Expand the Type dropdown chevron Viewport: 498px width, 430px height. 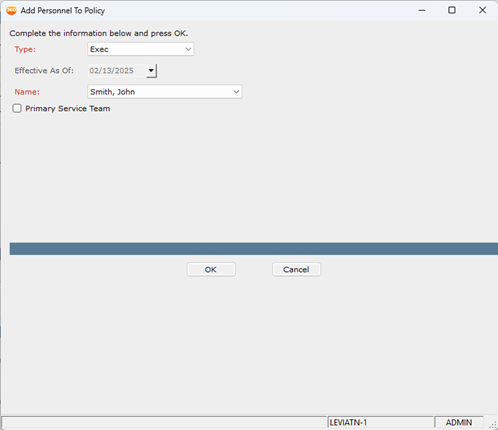(x=188, y=49)
